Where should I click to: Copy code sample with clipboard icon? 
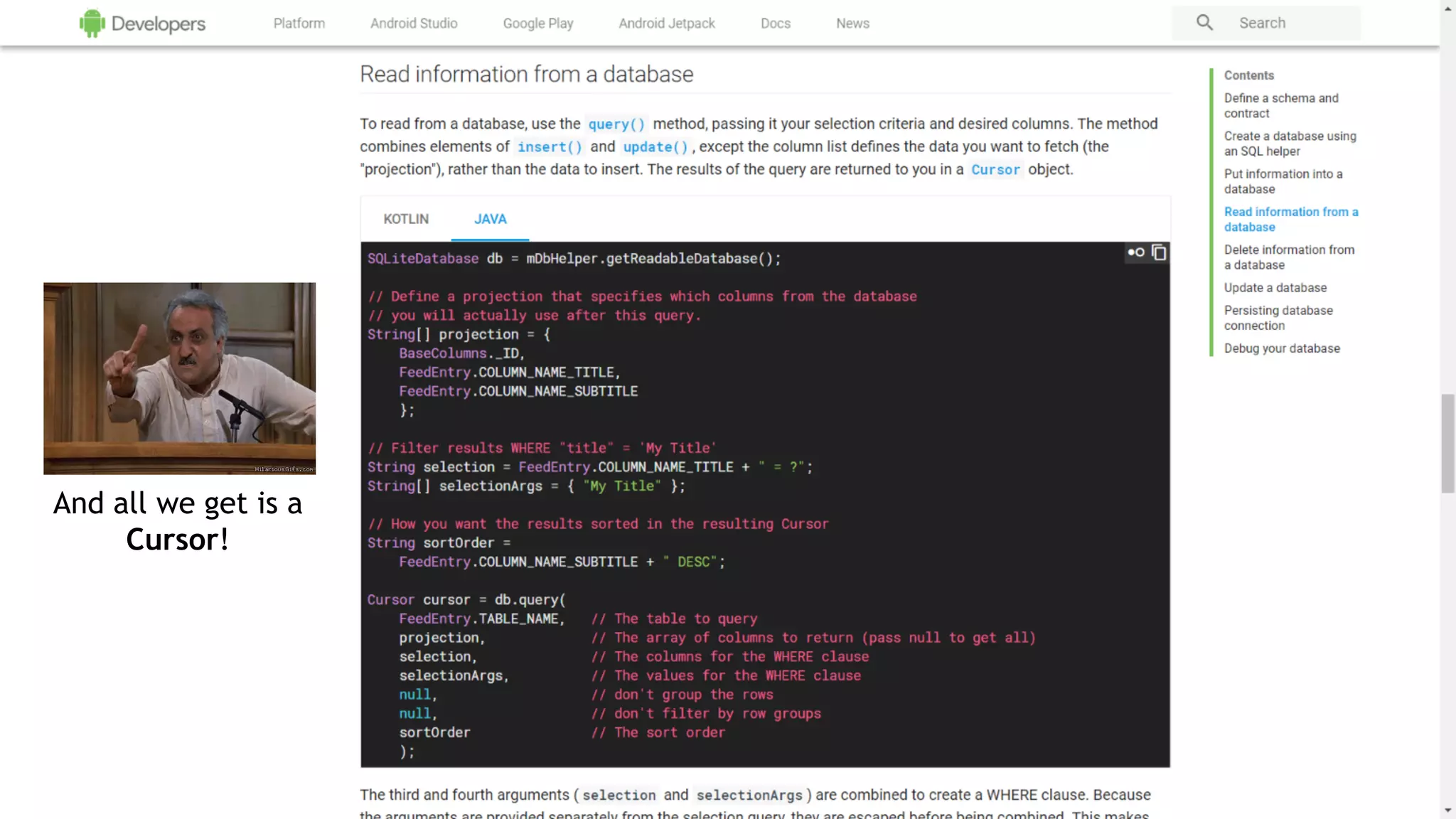click(x=1159, y=252)
